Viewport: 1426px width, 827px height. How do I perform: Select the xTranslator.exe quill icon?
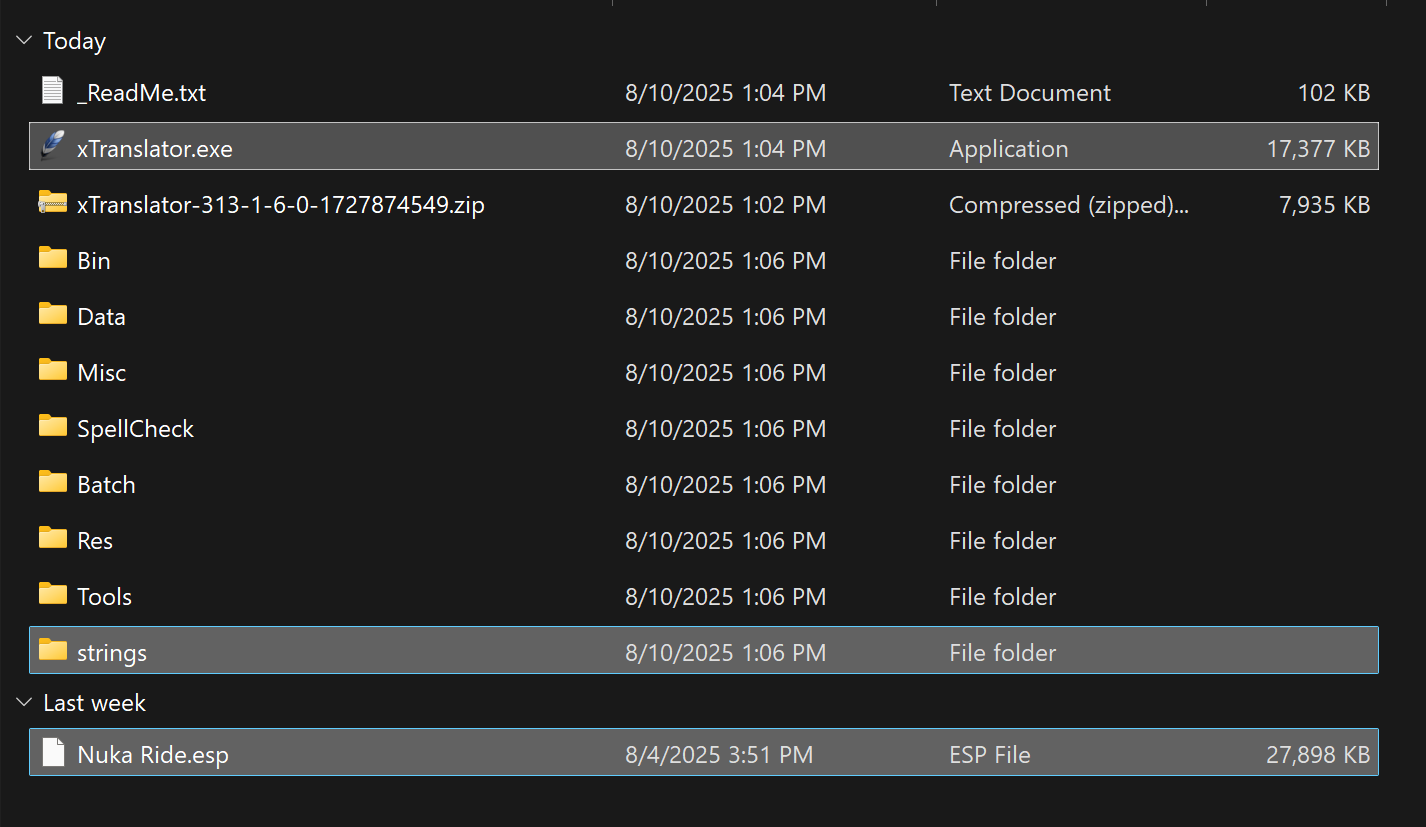[52, 146]
